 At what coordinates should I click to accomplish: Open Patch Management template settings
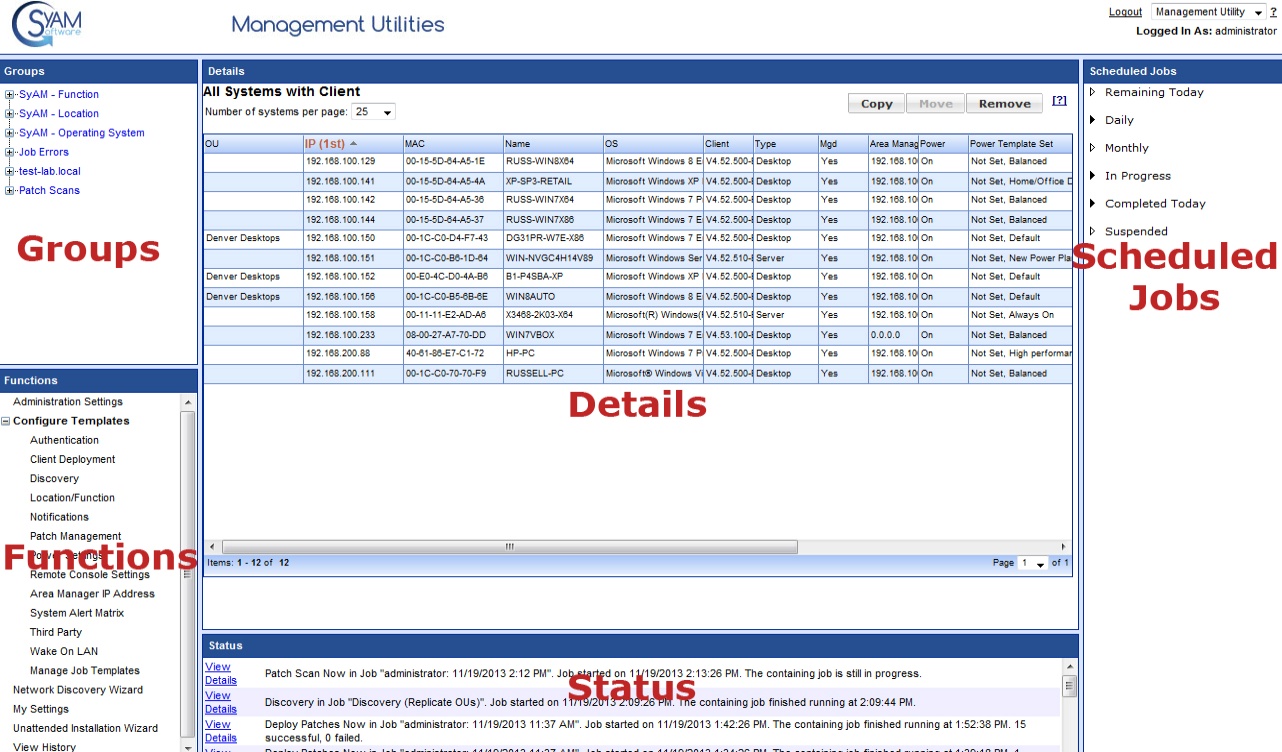[x=76, y=537]
